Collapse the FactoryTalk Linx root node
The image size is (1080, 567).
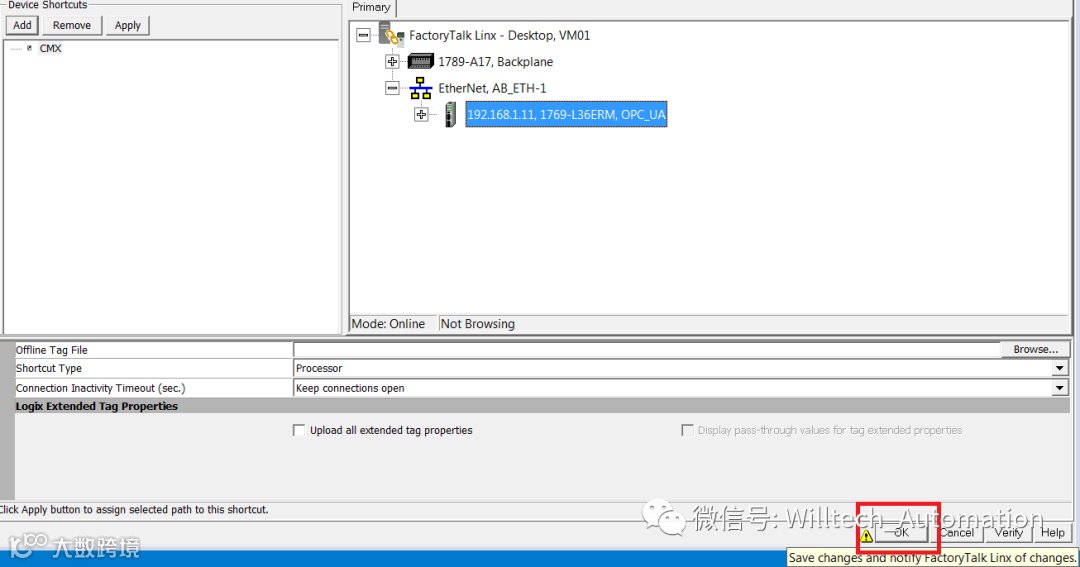[x=363, y=35]
